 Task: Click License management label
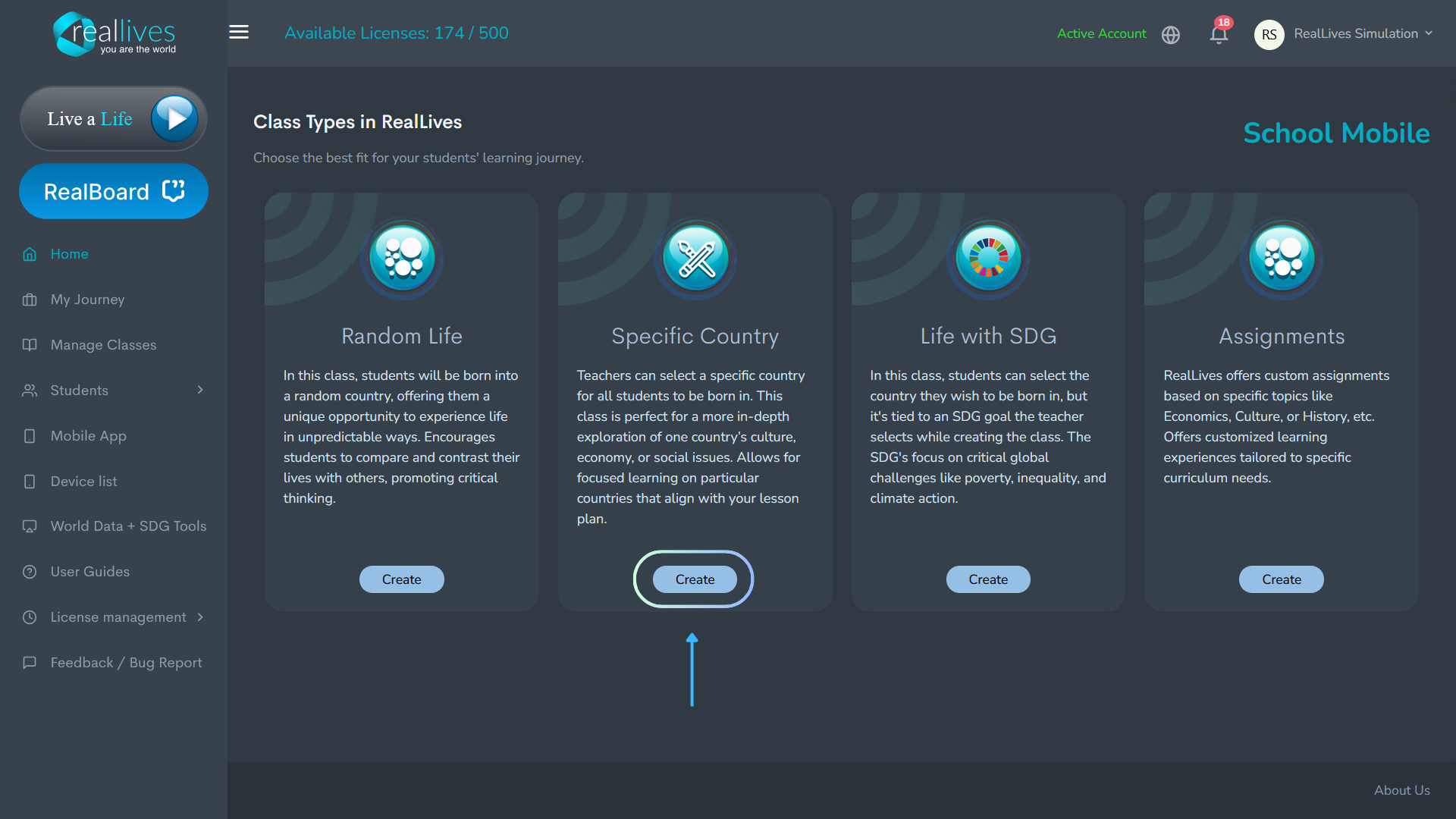click(118, 617)
